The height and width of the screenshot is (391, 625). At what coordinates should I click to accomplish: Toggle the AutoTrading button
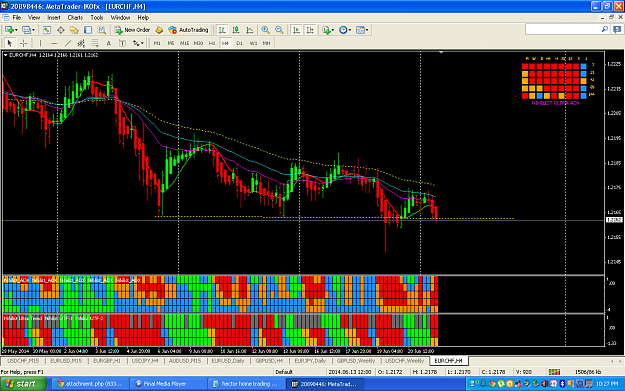(188, 30)
